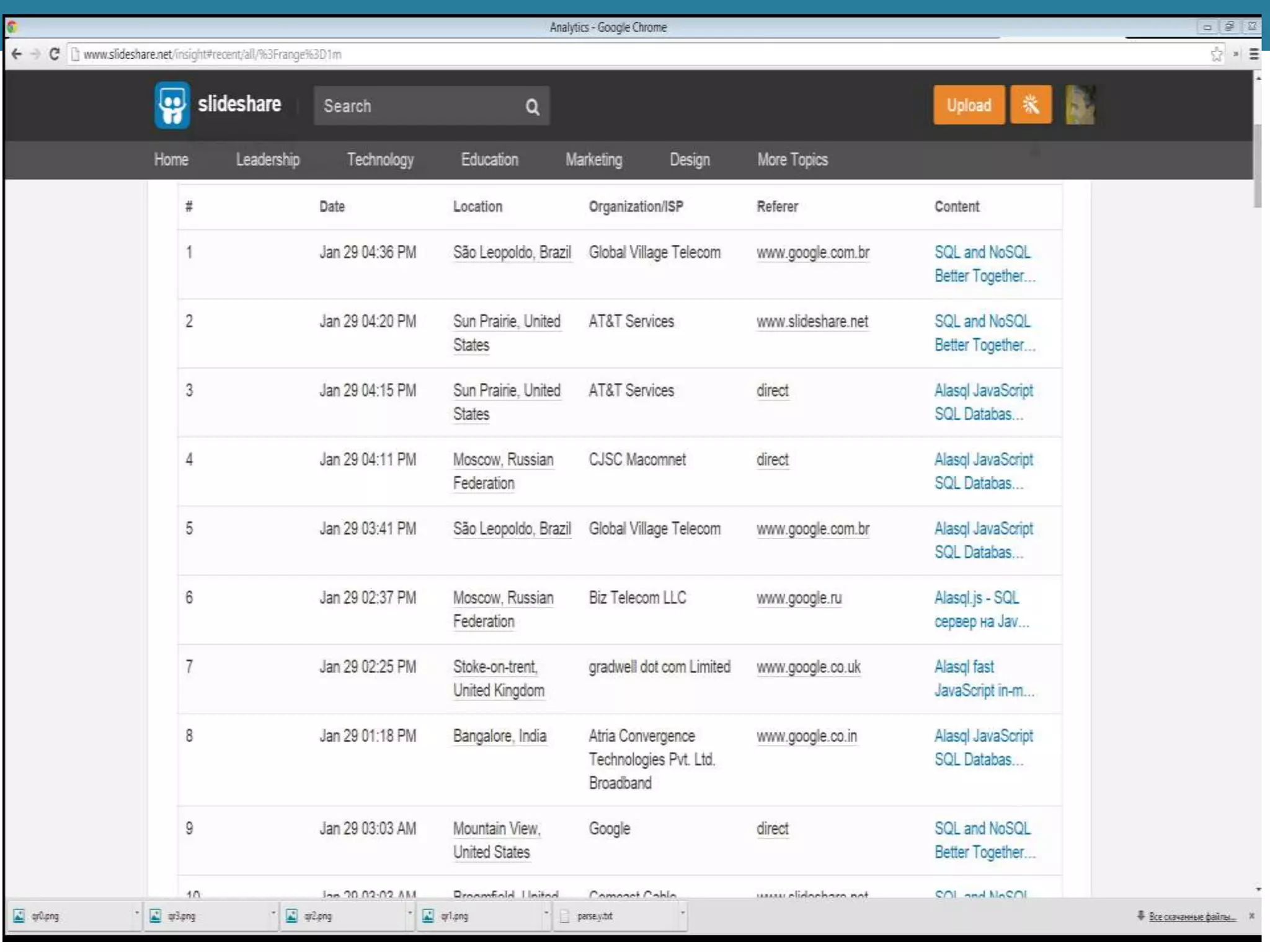
Task: Click Bangalore, India location
Action: pyautogui.click(x=500, y=736)
